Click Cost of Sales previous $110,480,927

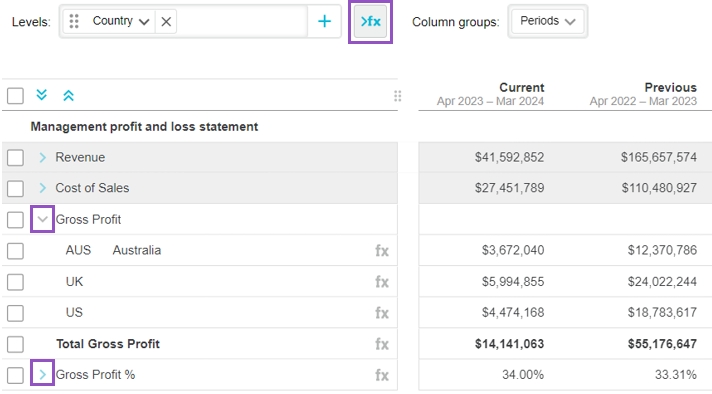659,188
